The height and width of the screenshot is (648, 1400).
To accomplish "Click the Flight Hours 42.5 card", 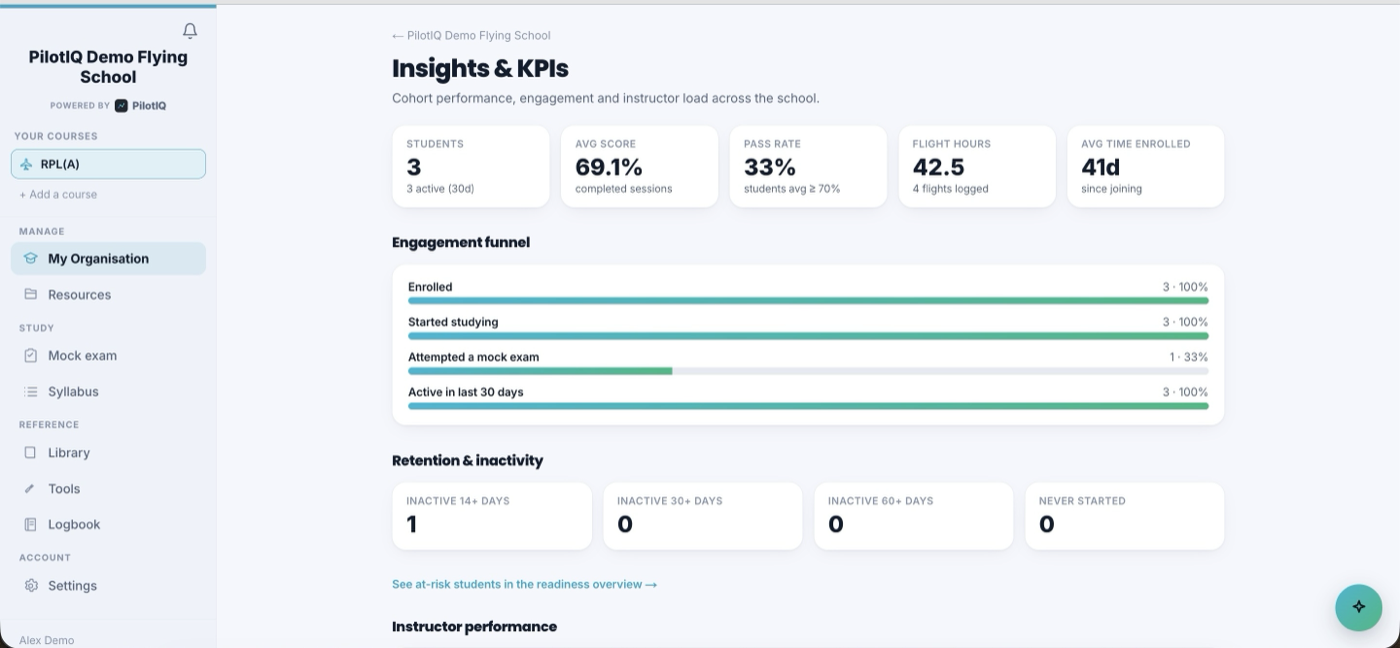I will [977, 166].
